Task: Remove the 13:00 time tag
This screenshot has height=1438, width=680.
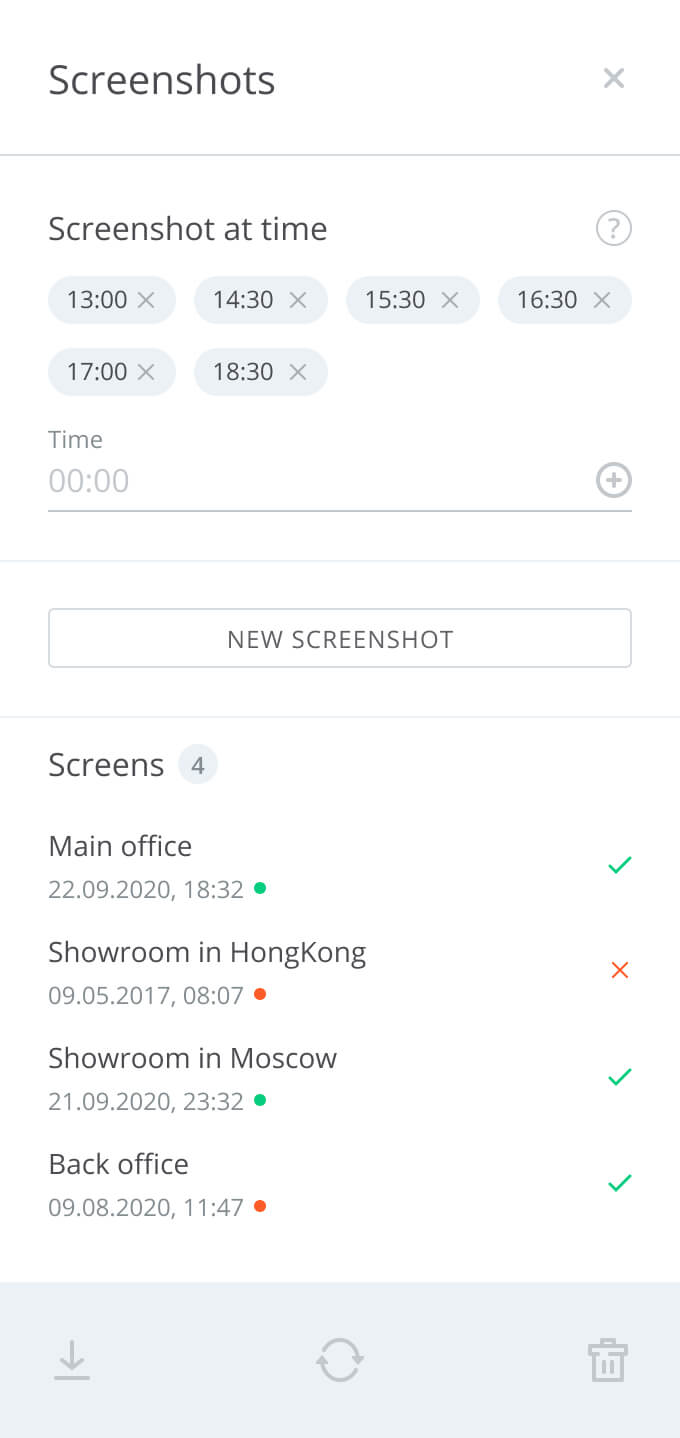Action: coord(148,299)
